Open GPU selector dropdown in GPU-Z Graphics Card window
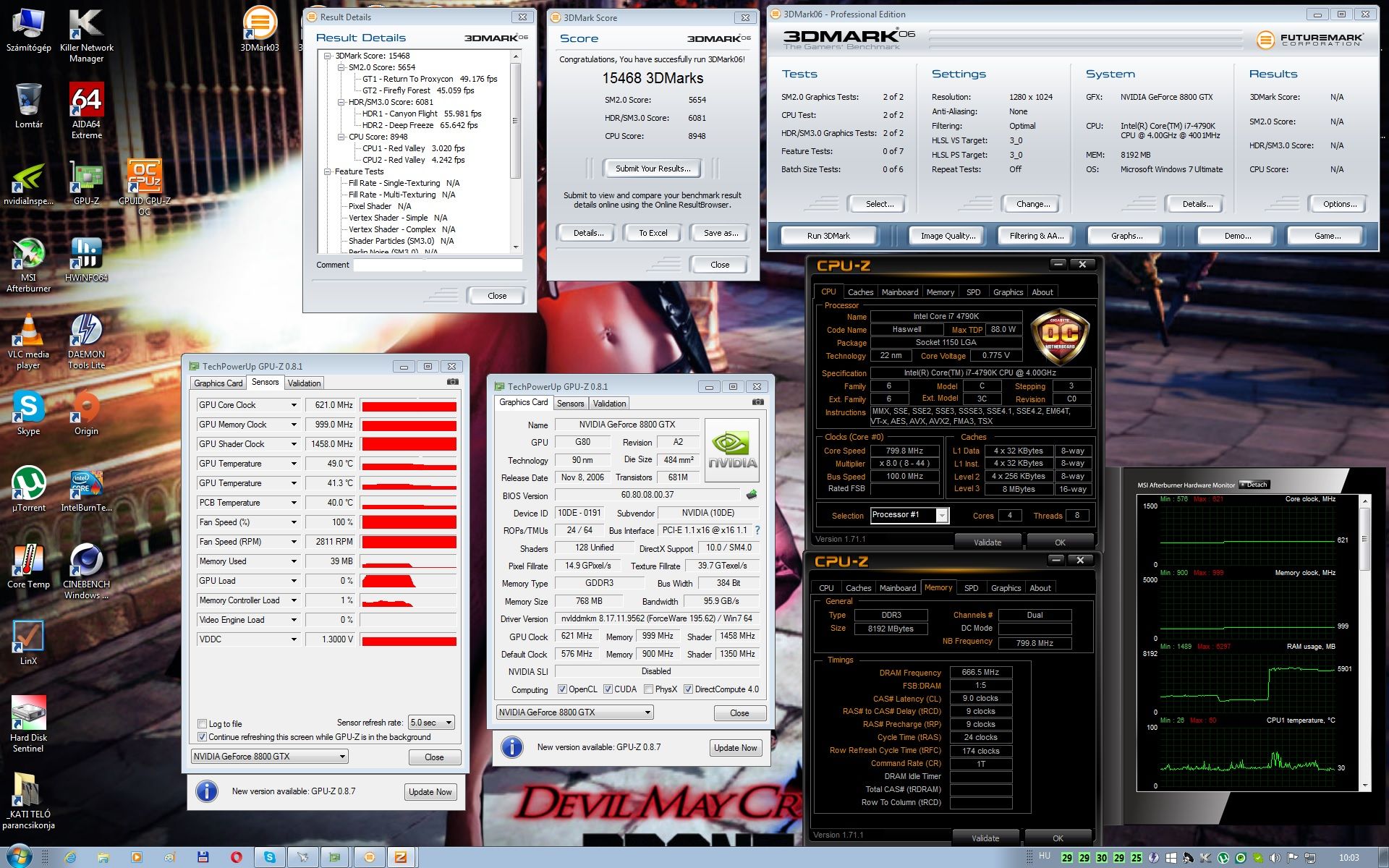 (x=575, y=712)
